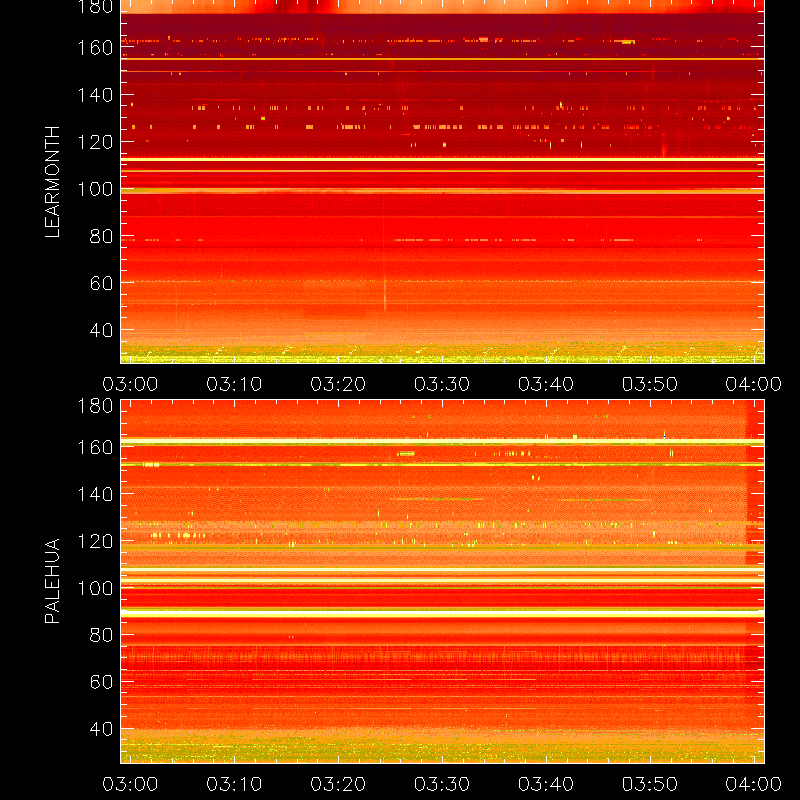Select the 160 label on Learmonth axis
This screenshot has height=800, width=800.
coord(95,48)
